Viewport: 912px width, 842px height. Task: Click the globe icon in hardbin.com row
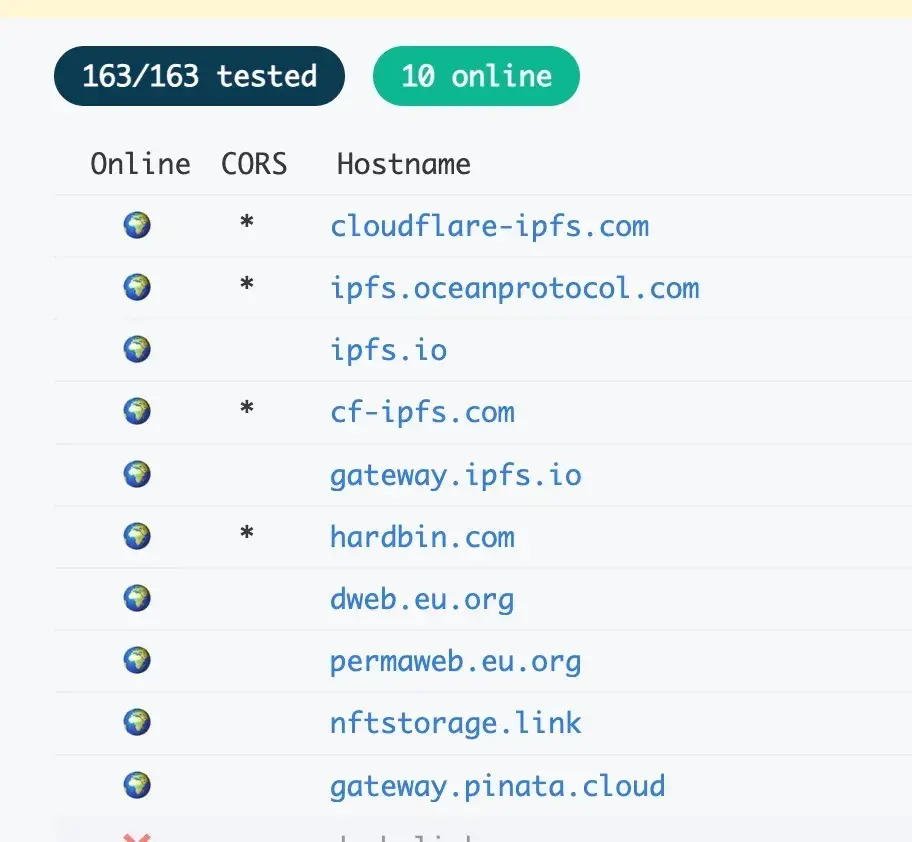(x=137, y=536)
